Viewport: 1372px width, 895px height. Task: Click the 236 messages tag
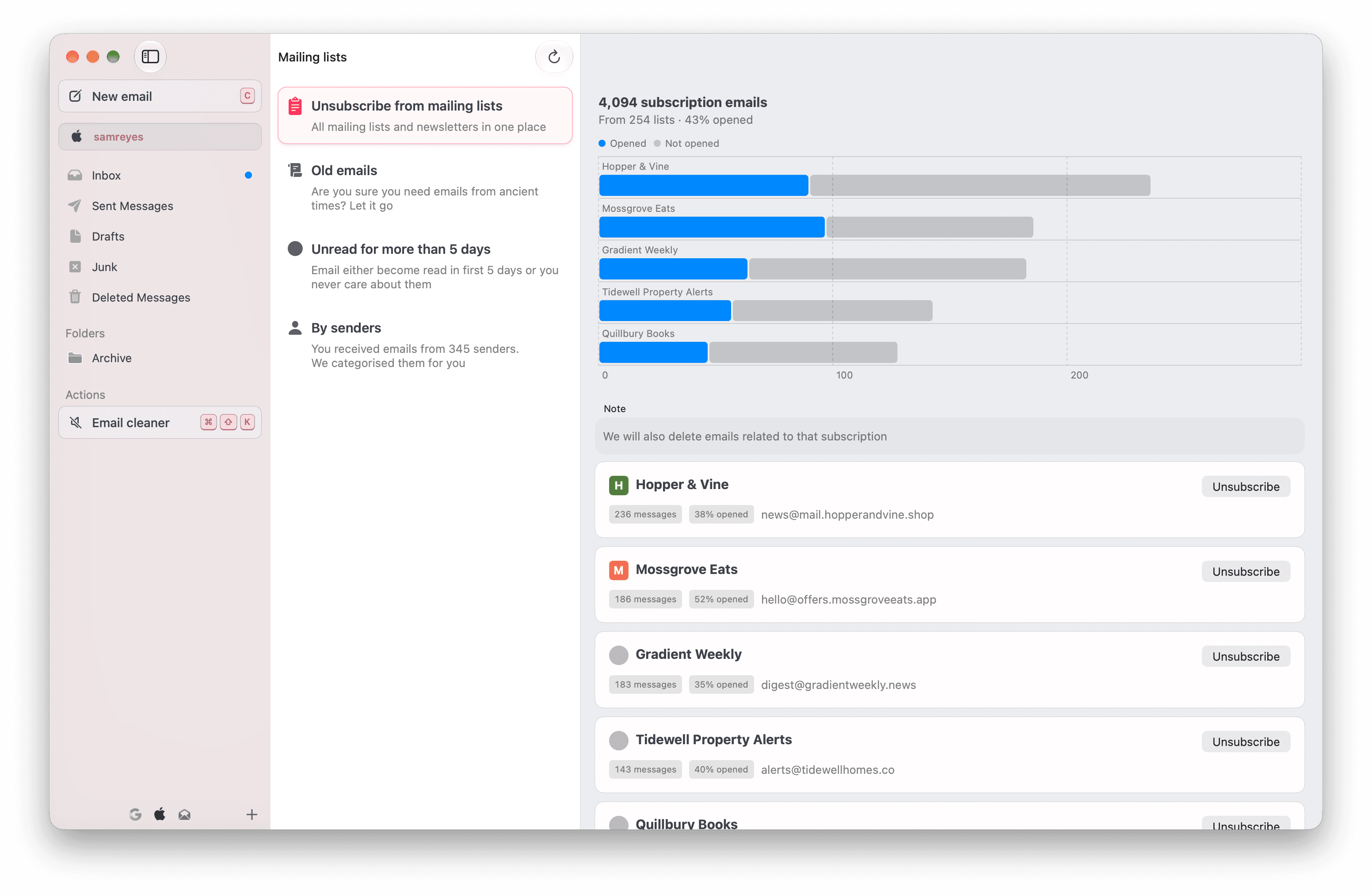coord(645,514)
